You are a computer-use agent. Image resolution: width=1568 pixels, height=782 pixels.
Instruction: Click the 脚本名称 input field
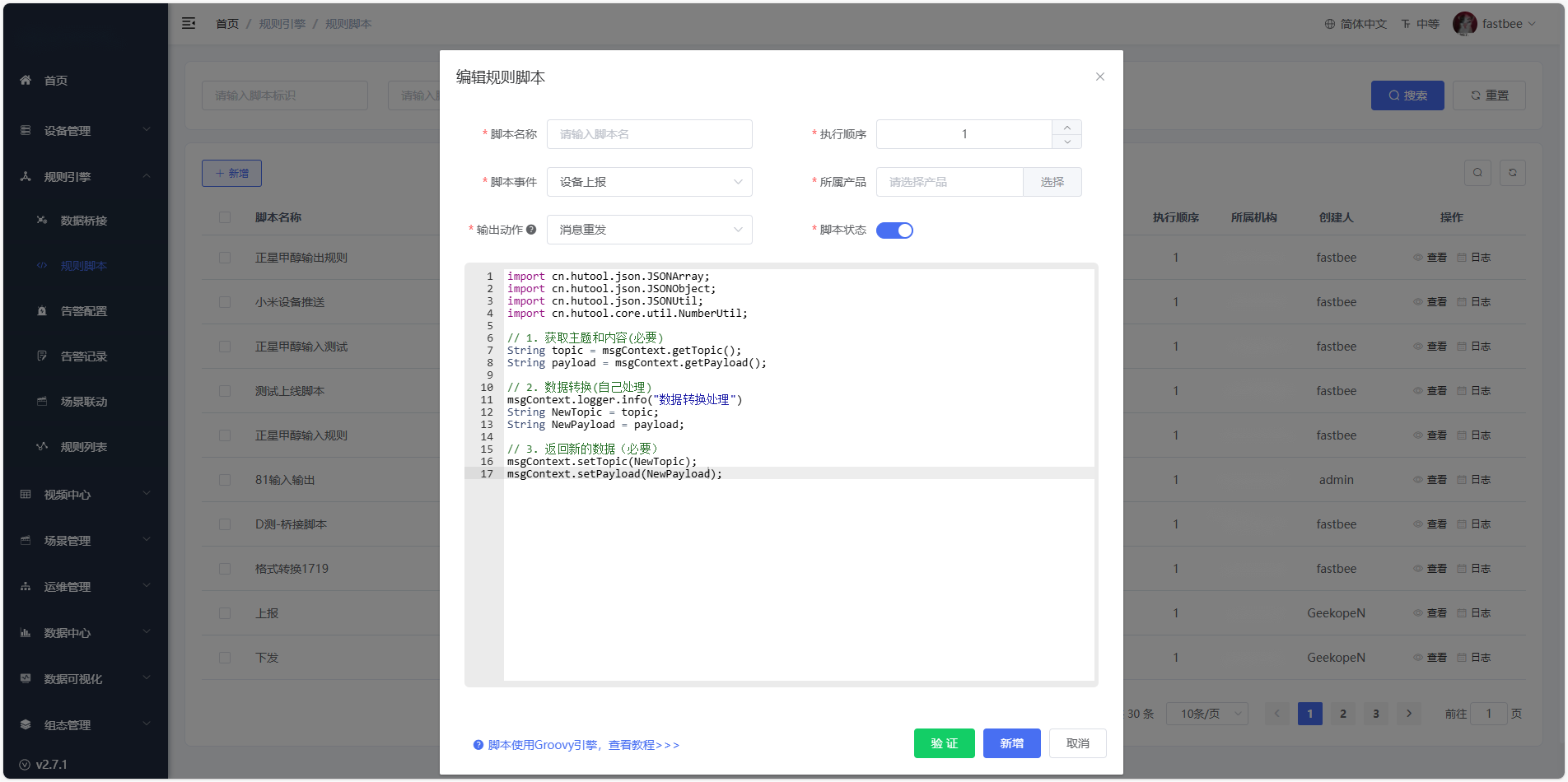tap(649, 134)
